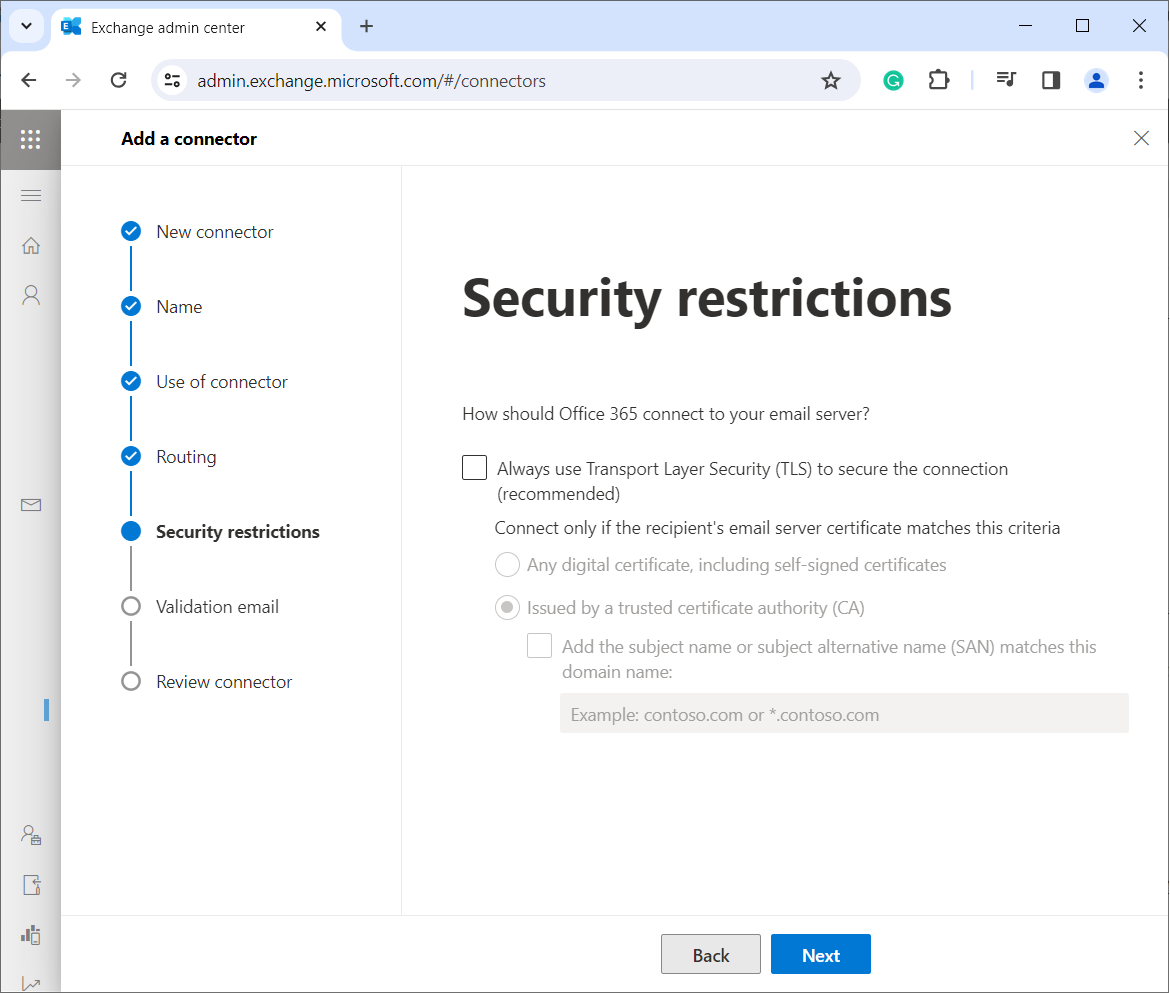The height and width of the screenshot is (993, 1170).
Task: Enable Always use Transport Layer Security checkbox
Action: (x=475, y=468)
